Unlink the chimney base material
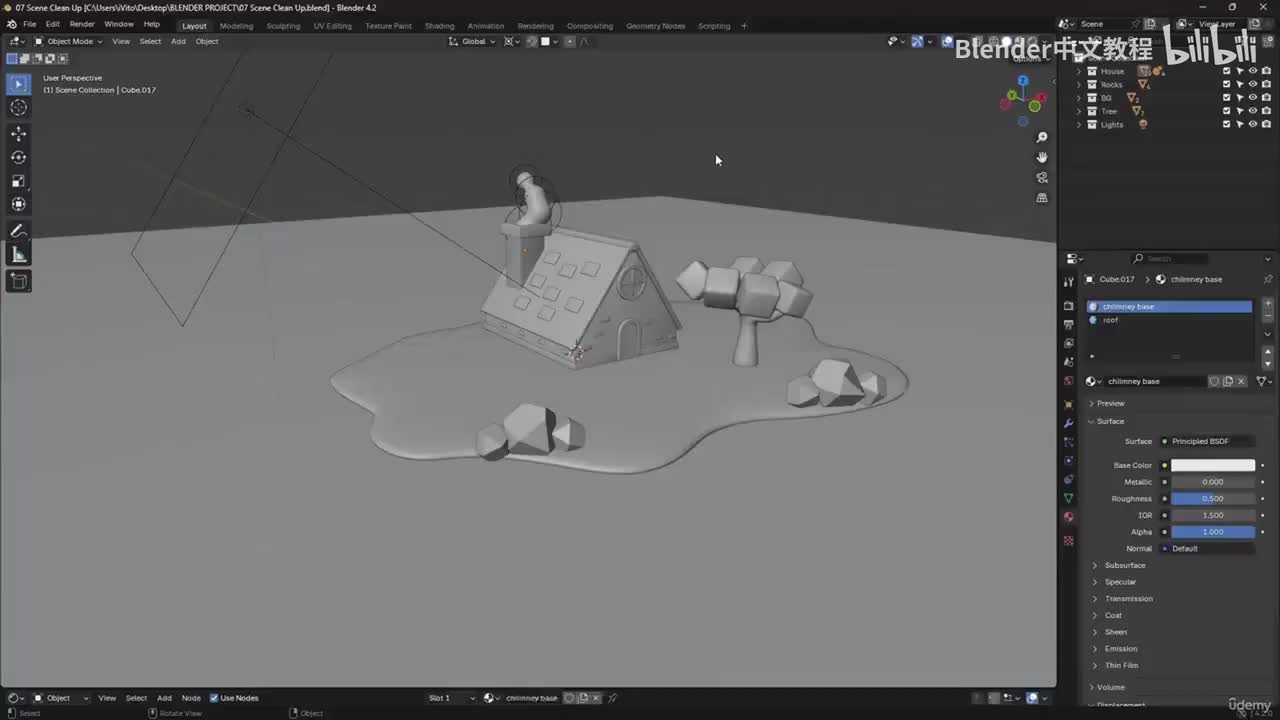Screen dimensions: 1280x720 click(x=1242, y=381)
